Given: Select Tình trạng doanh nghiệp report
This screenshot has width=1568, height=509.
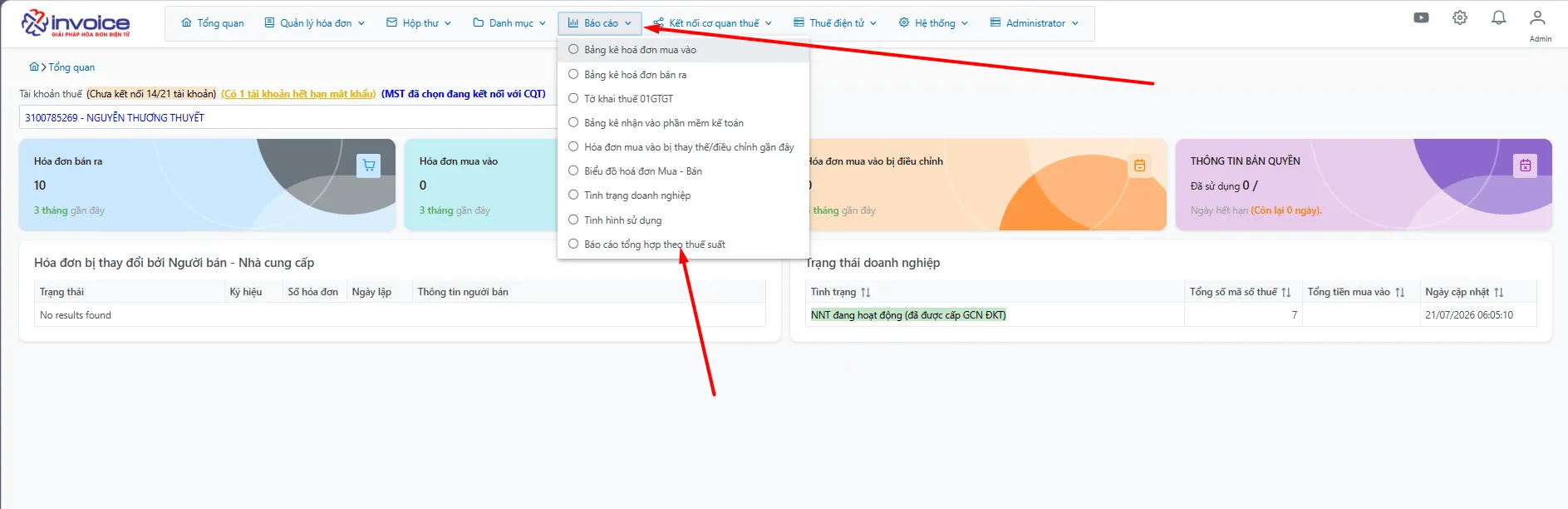Looking at the screenshot, I should tap(683, 195).
